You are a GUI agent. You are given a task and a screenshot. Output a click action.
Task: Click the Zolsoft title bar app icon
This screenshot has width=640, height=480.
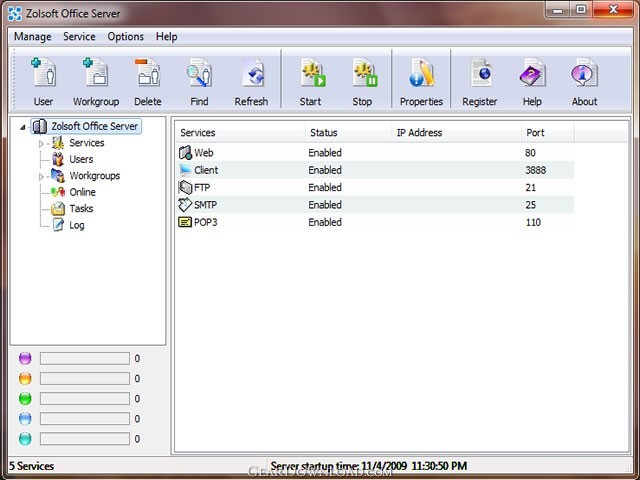(x=15, y=13)
